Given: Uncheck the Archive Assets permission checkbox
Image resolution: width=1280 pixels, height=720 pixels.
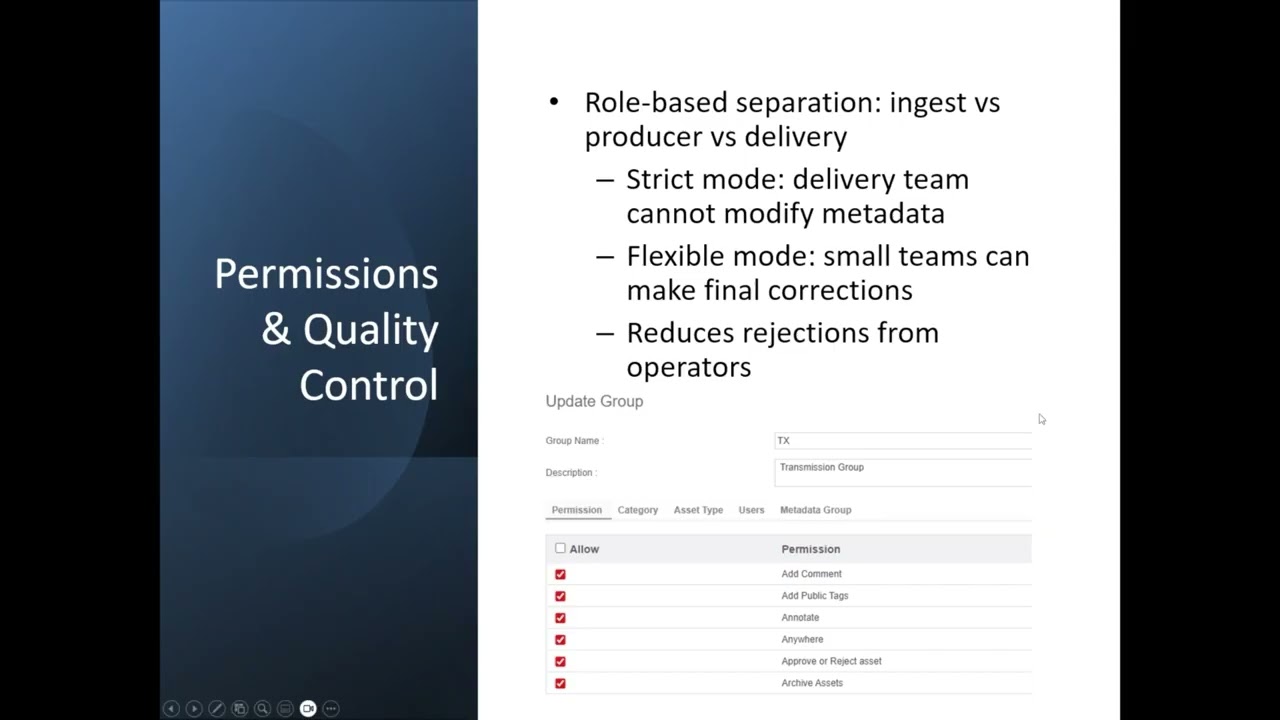Looking at the screenshot, I should [x=560, y=683].
